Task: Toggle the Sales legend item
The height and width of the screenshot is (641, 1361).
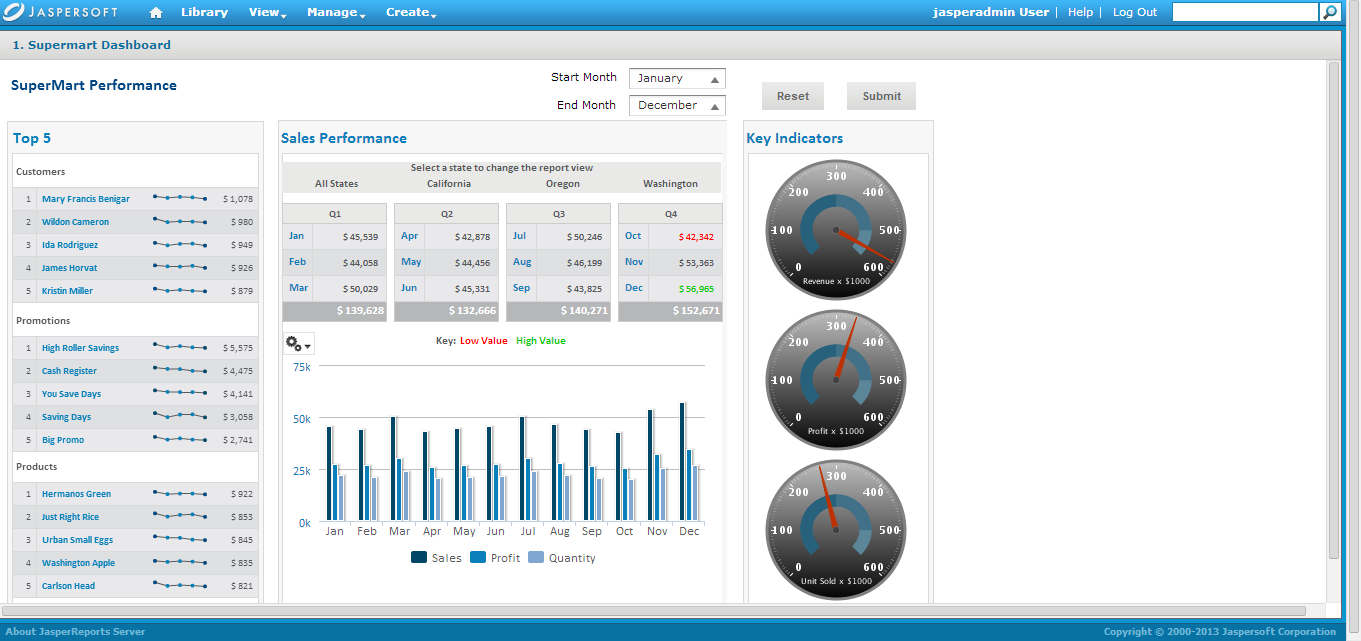Action: 437,558
